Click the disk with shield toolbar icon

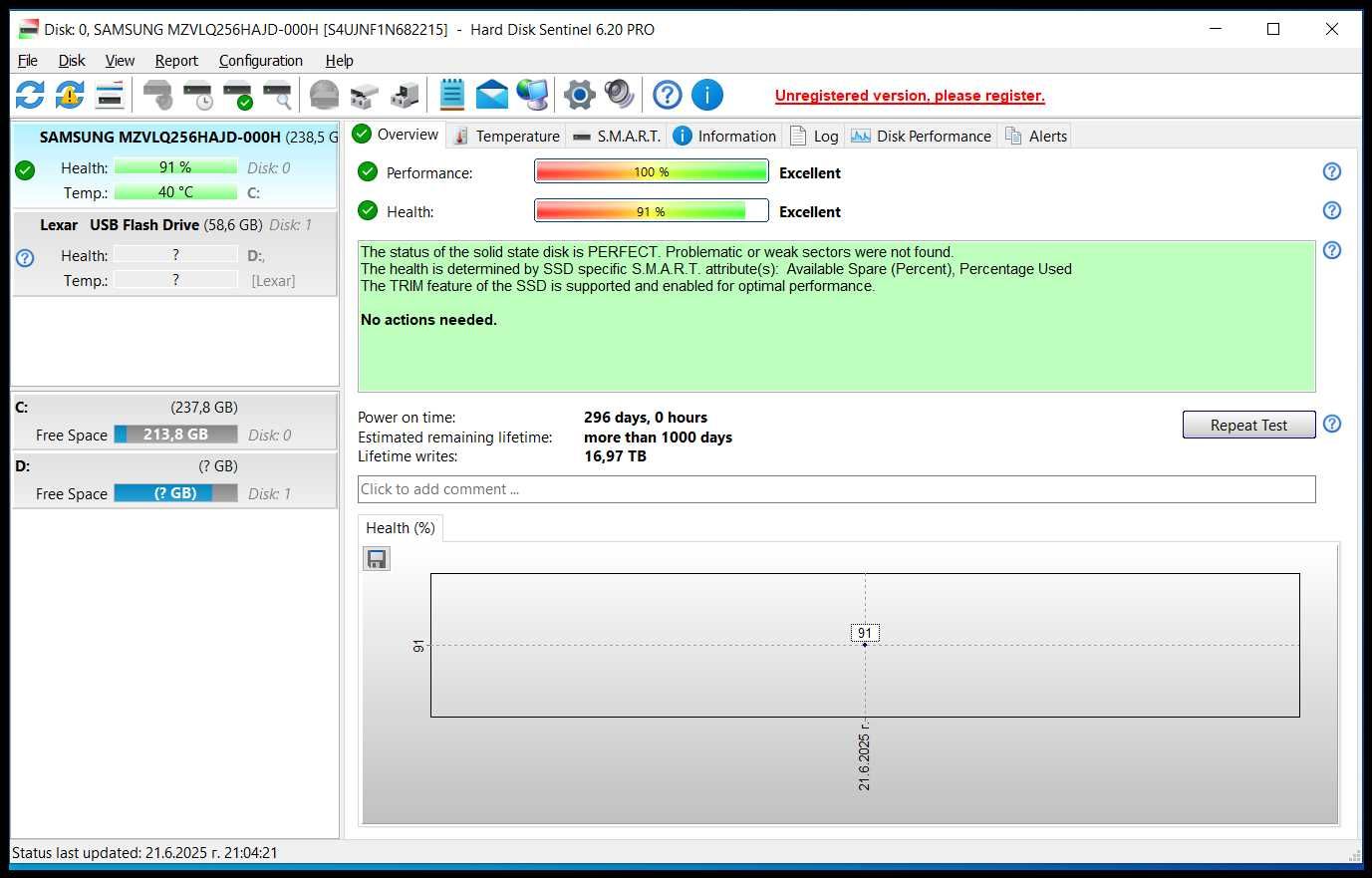click(x=157, y=95)
